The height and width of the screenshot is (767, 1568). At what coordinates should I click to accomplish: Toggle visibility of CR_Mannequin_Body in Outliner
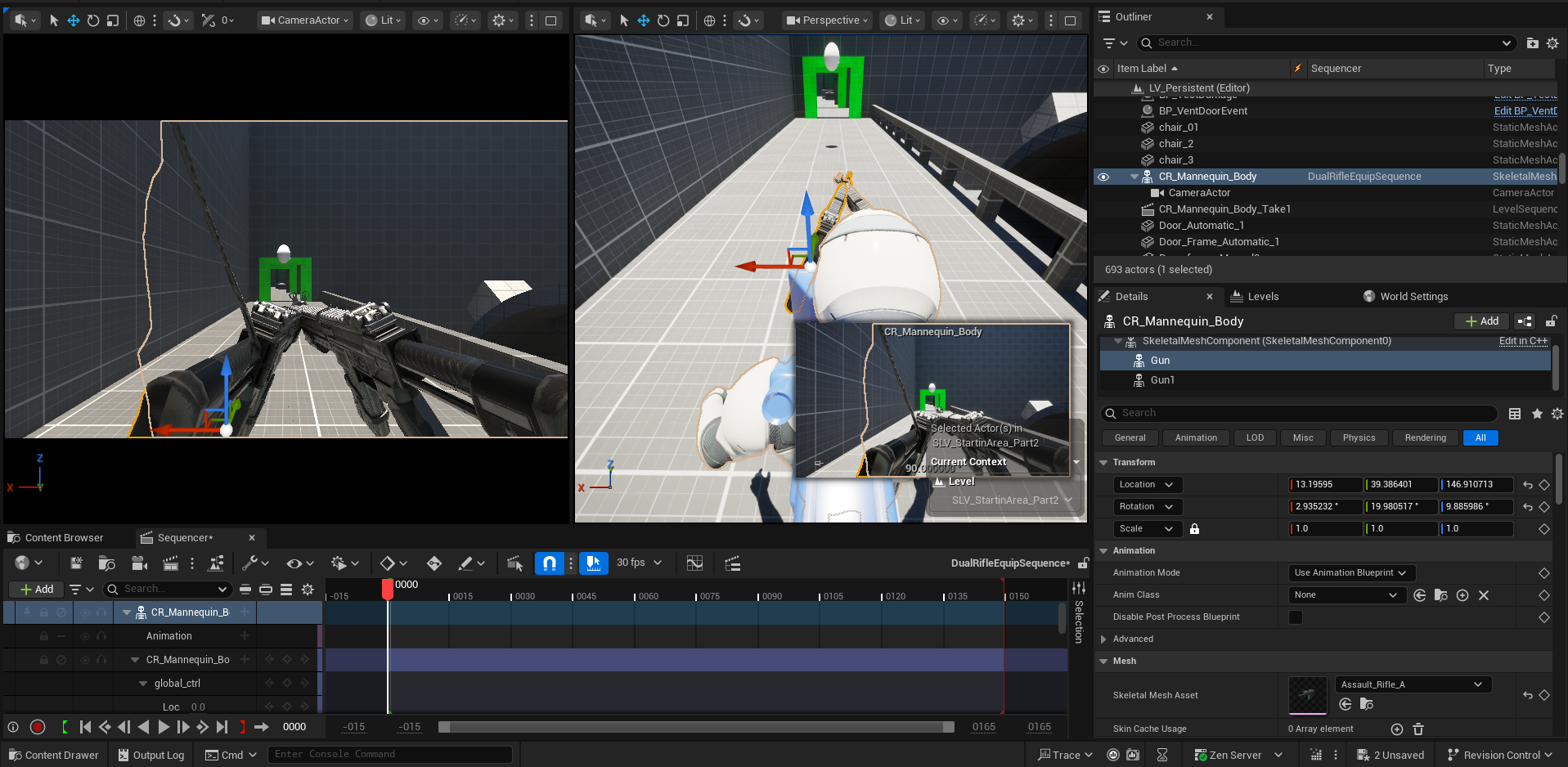(x=1103, y=177)
